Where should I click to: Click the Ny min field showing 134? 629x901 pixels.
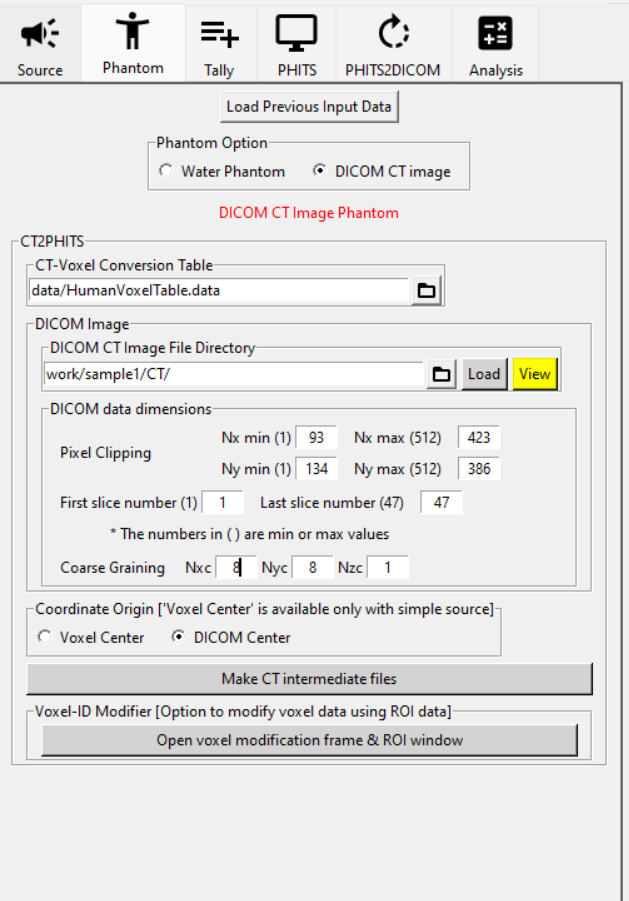[x=316, y=469]
